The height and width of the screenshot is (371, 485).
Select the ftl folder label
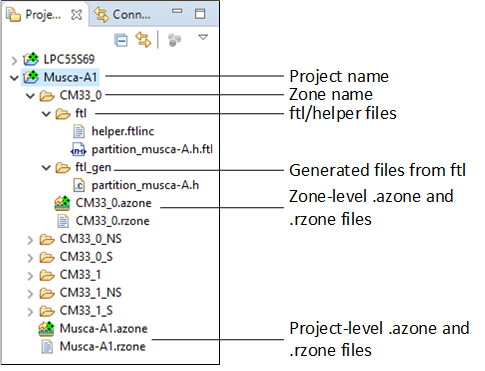point(81,113)
